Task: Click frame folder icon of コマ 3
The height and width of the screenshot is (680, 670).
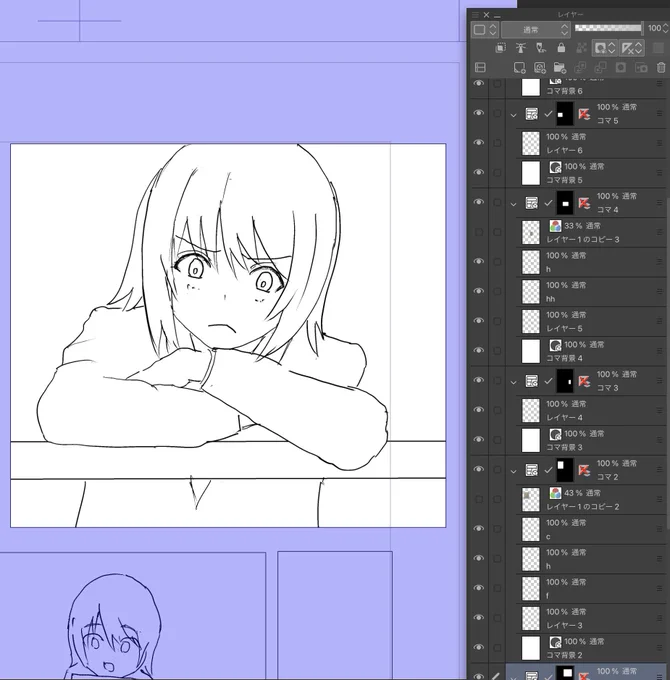Action: click(532, 381)
